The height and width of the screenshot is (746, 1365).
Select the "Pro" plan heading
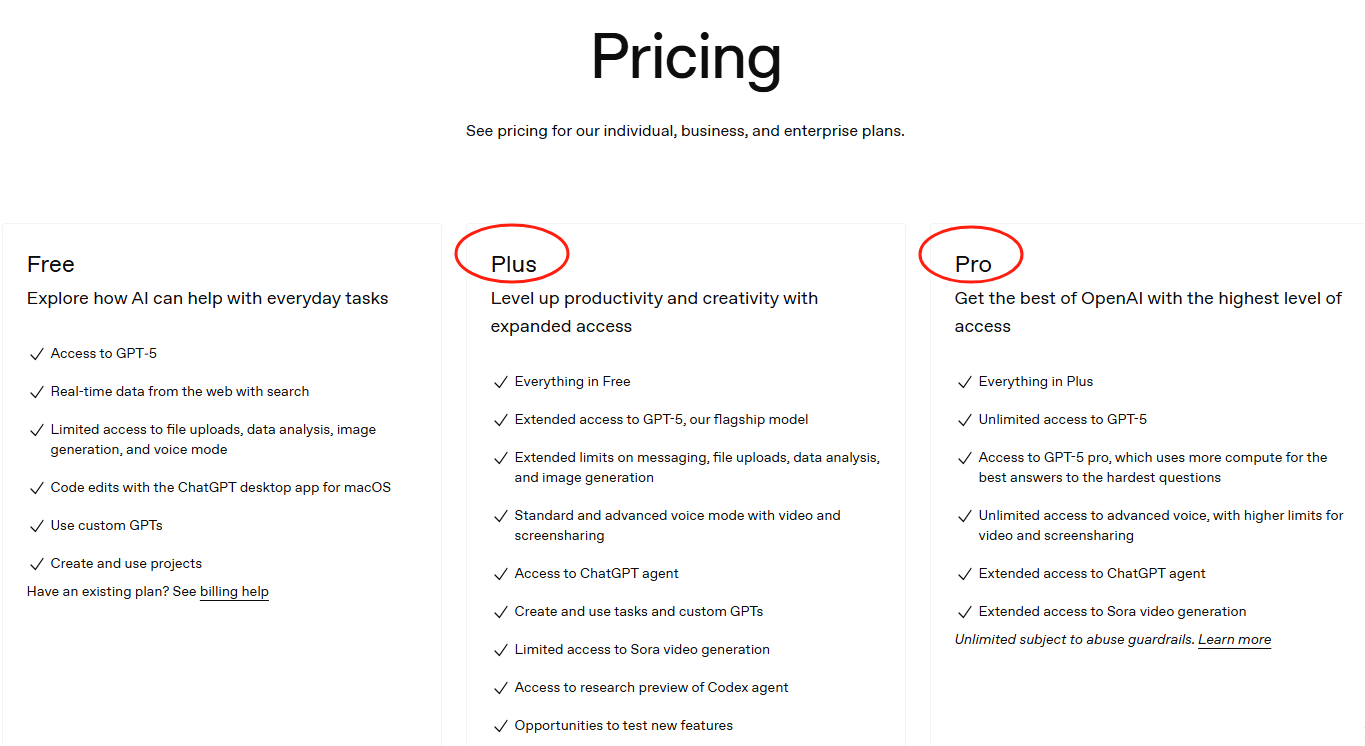pos(973,264)
